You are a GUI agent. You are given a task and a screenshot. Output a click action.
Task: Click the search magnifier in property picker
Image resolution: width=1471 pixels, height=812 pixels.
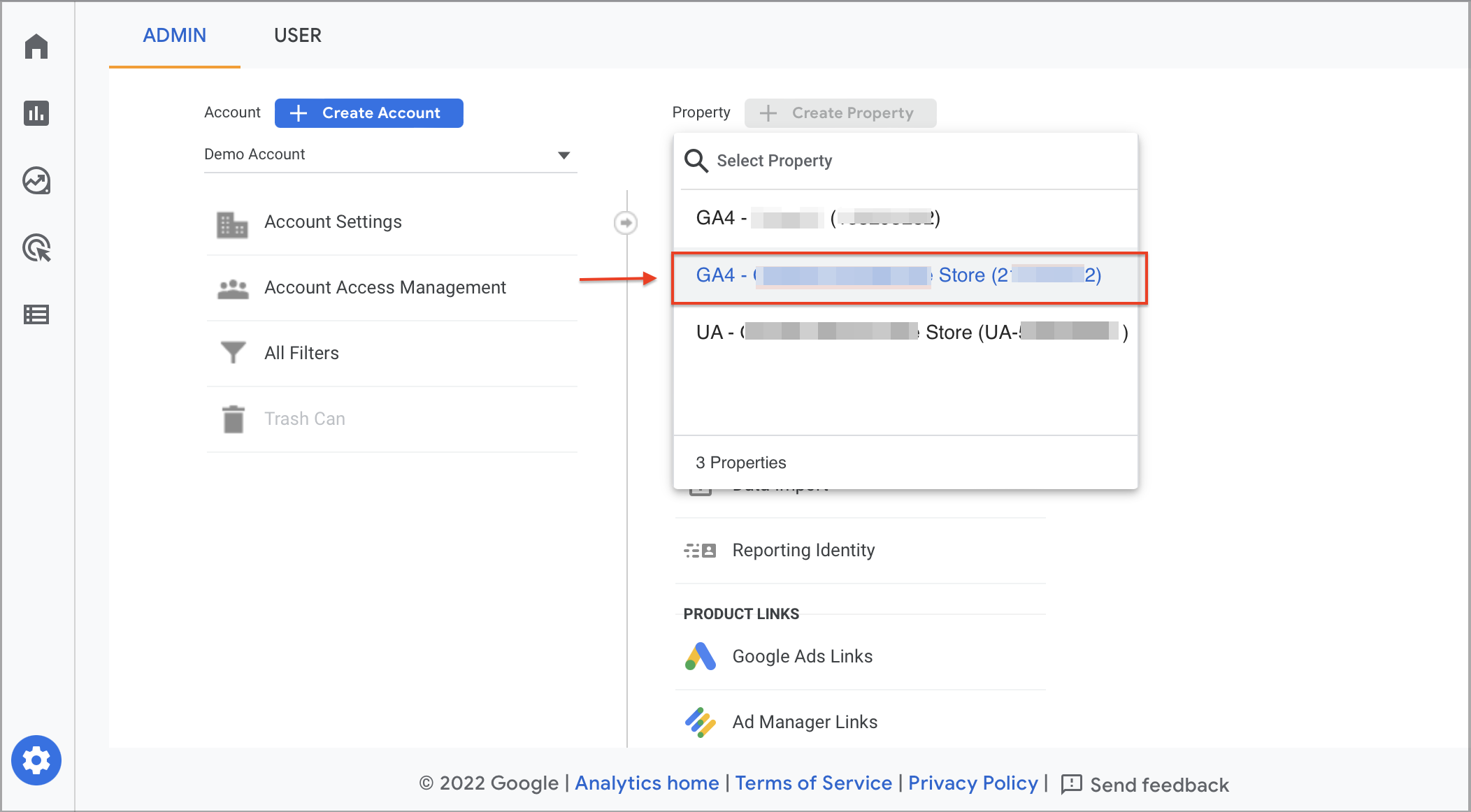pos(696,161)
